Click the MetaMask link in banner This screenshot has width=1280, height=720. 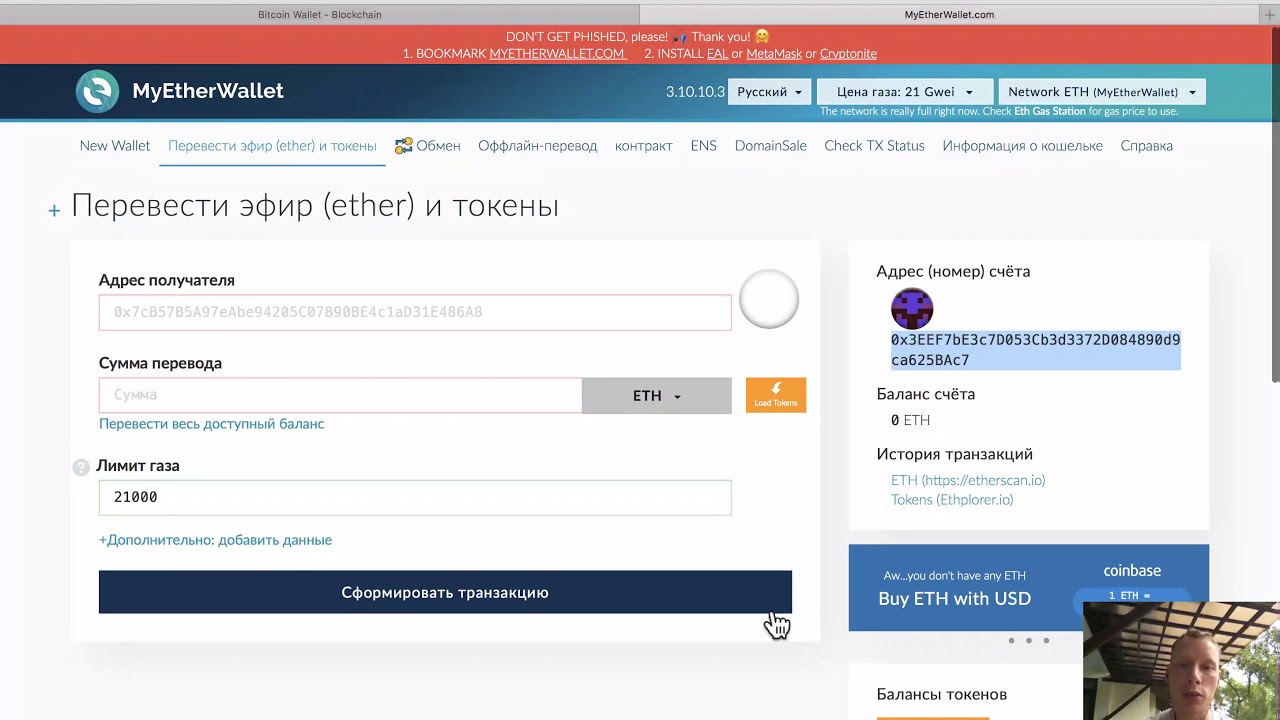click(x=774, y=54)
